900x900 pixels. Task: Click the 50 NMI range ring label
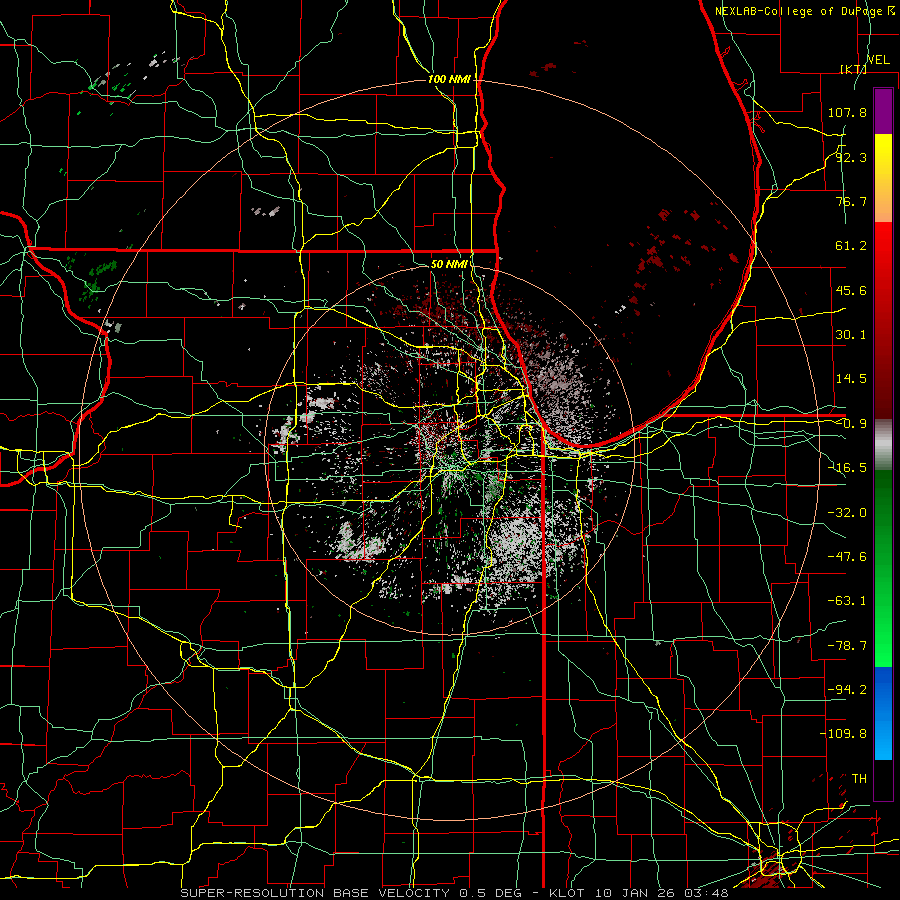pos(449,264)
